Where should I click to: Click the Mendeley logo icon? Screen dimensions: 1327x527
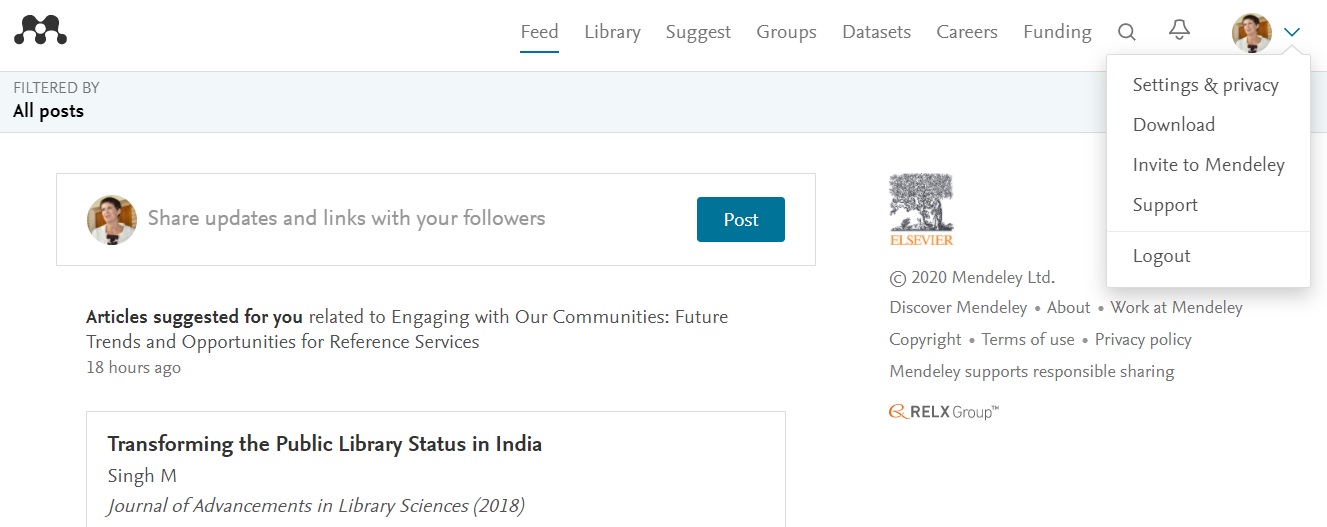[40, 31]
